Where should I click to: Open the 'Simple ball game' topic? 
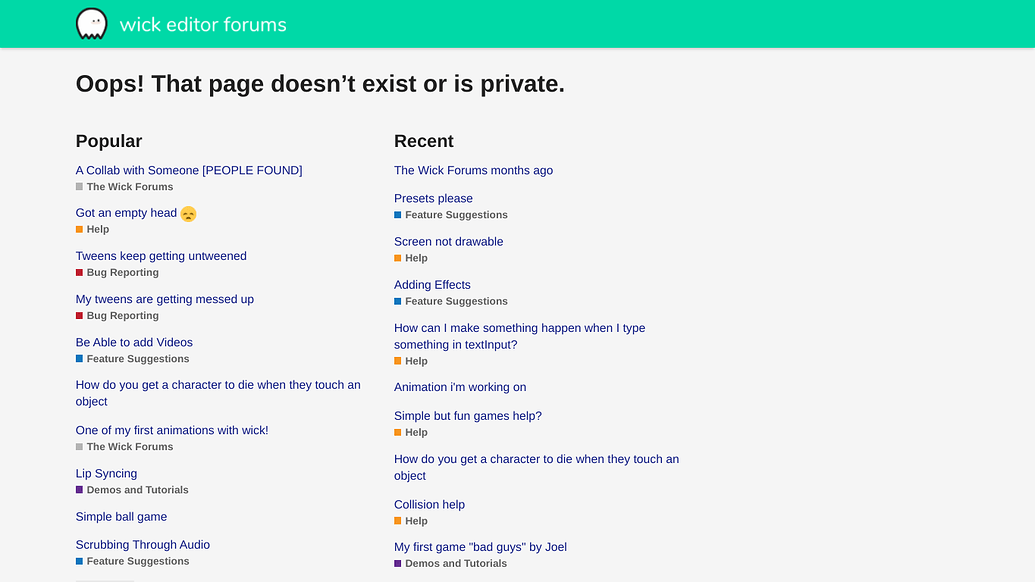point(121,517)
